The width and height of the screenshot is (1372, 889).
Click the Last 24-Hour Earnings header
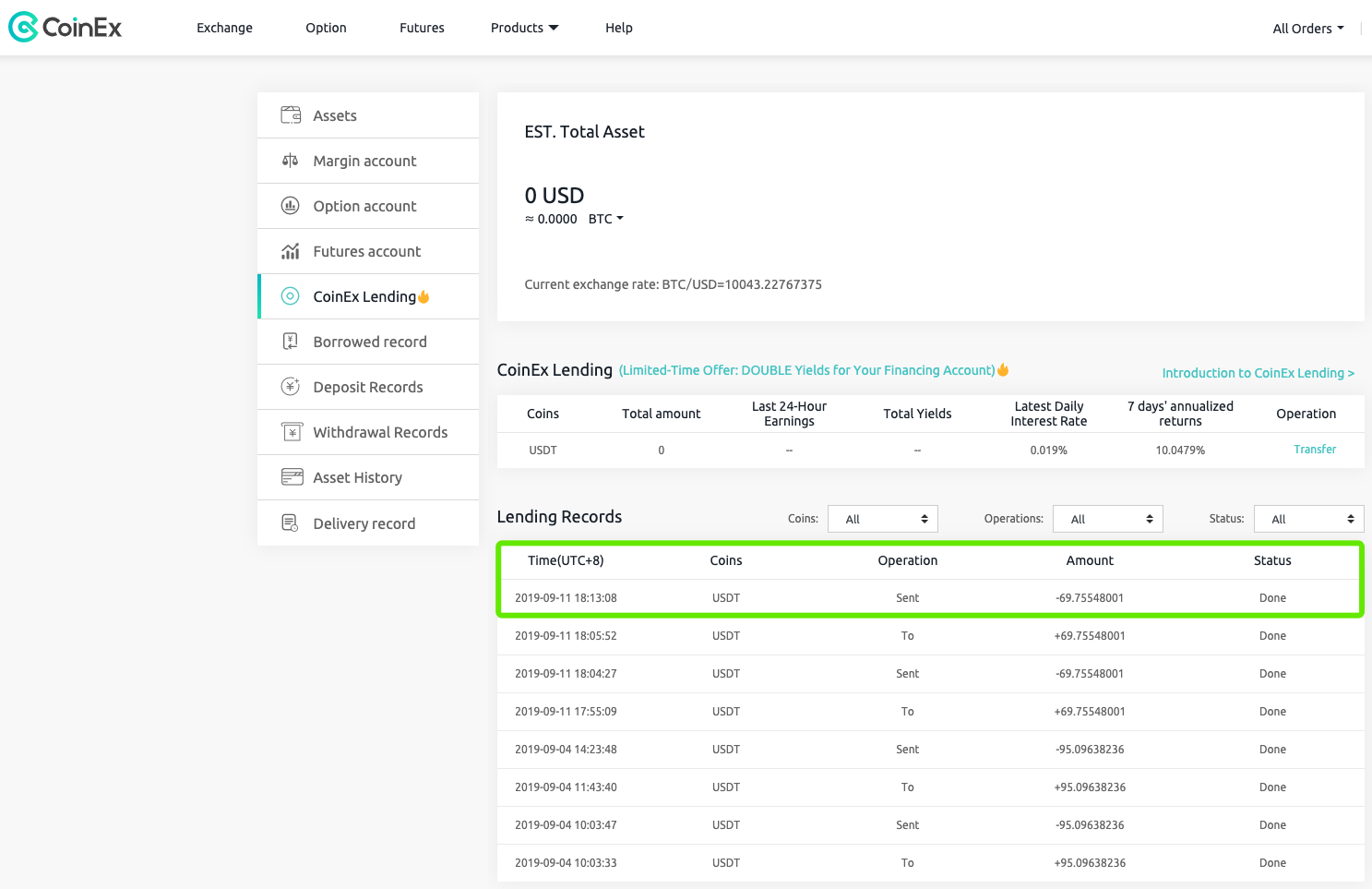click(789, 414)
